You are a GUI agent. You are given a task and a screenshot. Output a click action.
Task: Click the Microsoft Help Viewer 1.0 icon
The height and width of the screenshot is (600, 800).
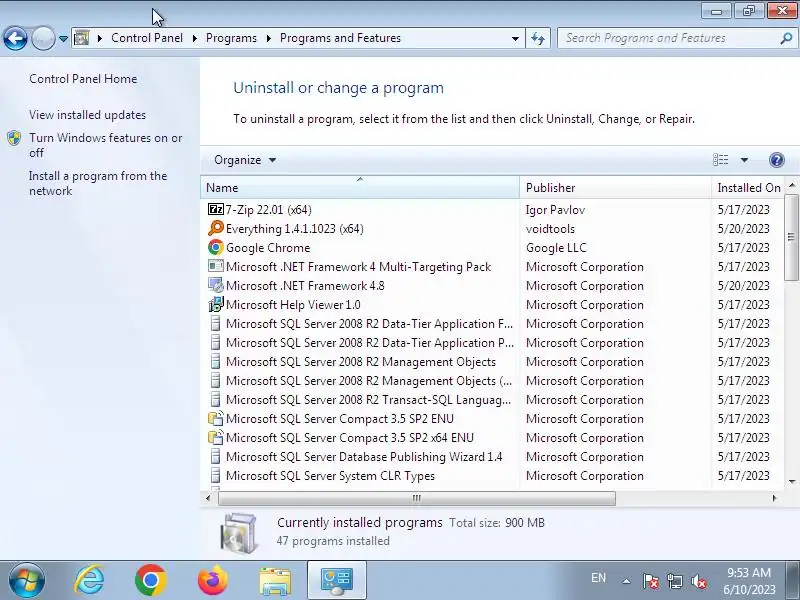tap(216, 305)
